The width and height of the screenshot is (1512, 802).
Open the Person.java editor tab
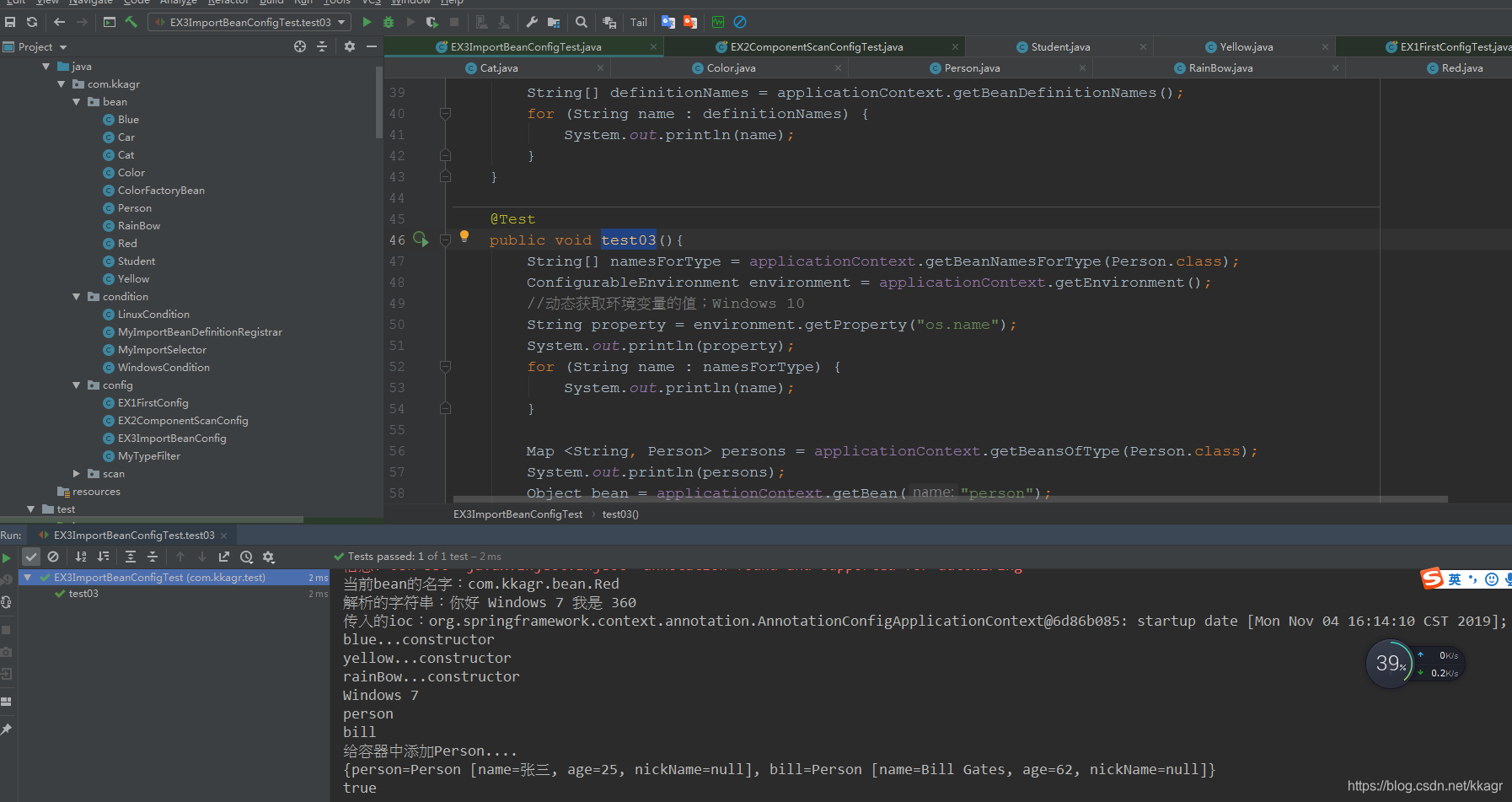click(x=972, y=68)
